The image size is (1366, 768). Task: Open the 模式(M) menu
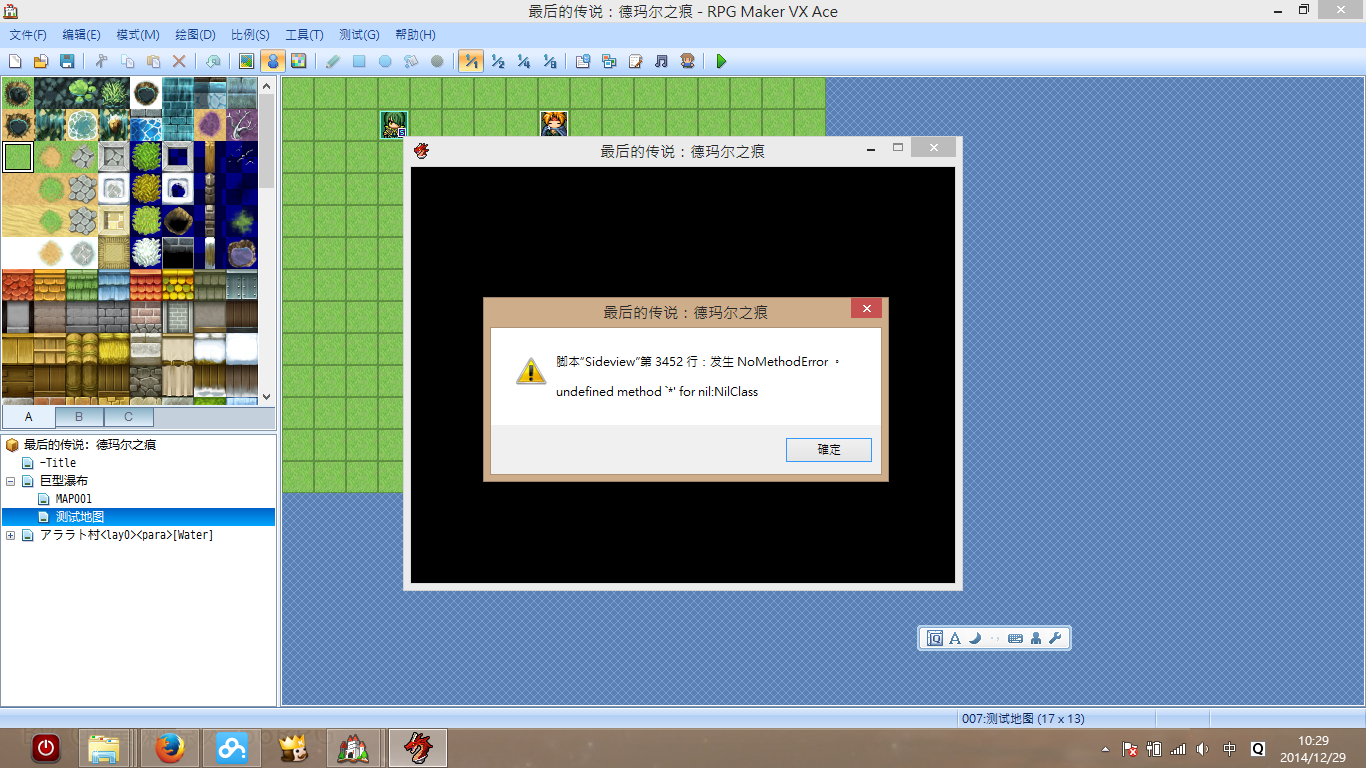pyautogui.click(x=138, y=35)
